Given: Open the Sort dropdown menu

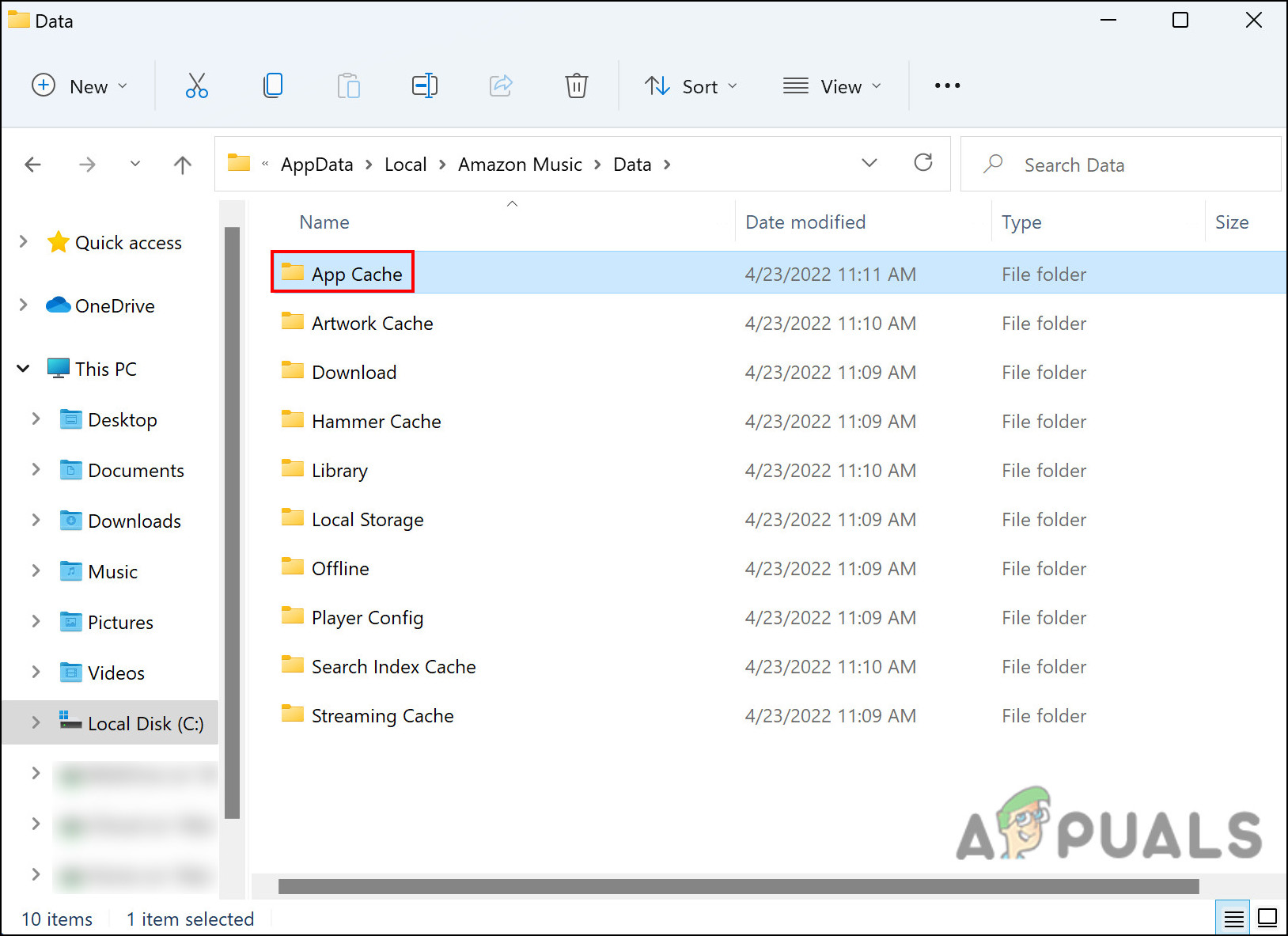Looking at the screenshot, I should tap(691, 86).
